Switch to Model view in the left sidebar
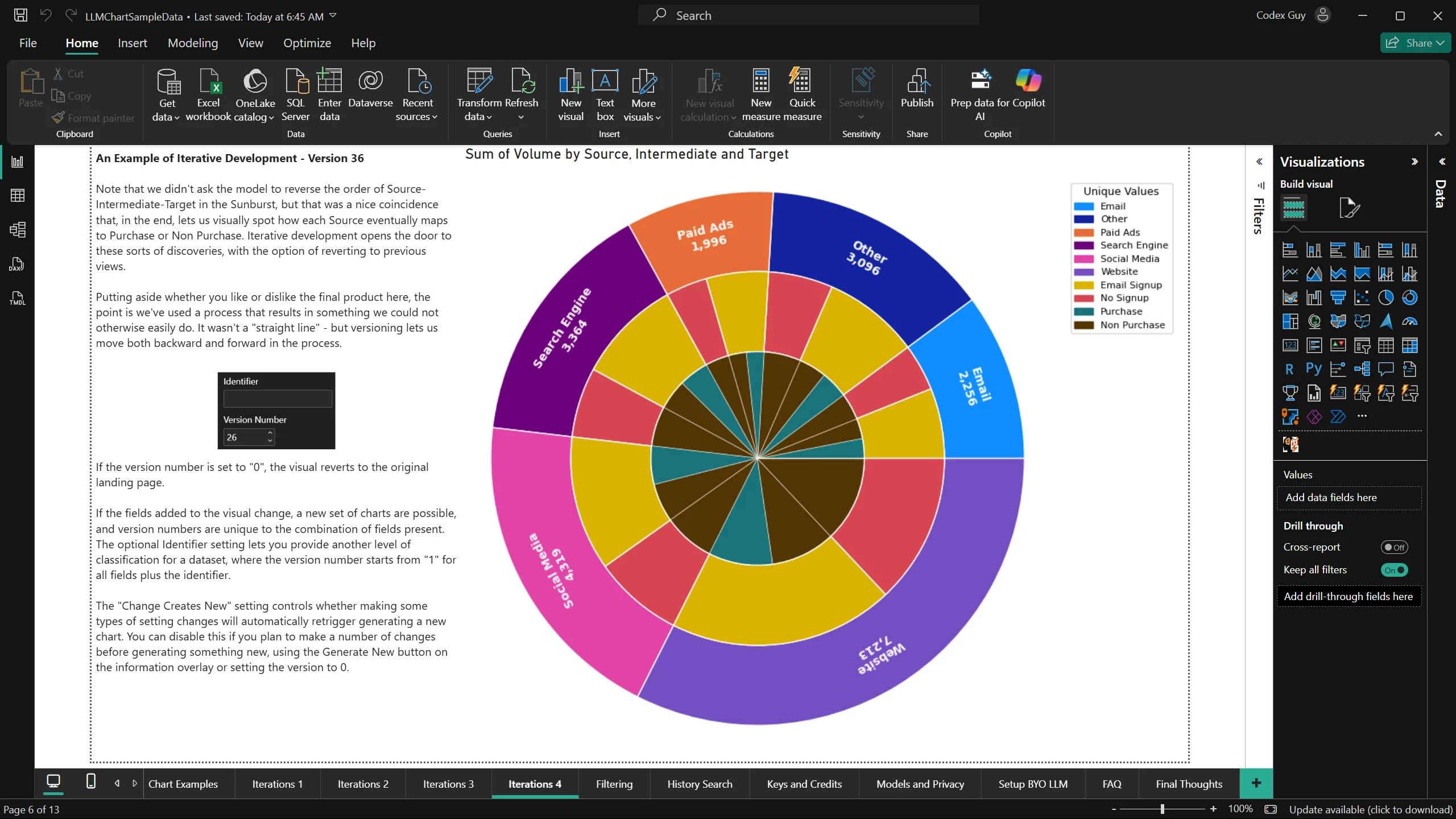Image resolution: width=1456 pixels, height=819 pixels. click(x=18, y=230)
